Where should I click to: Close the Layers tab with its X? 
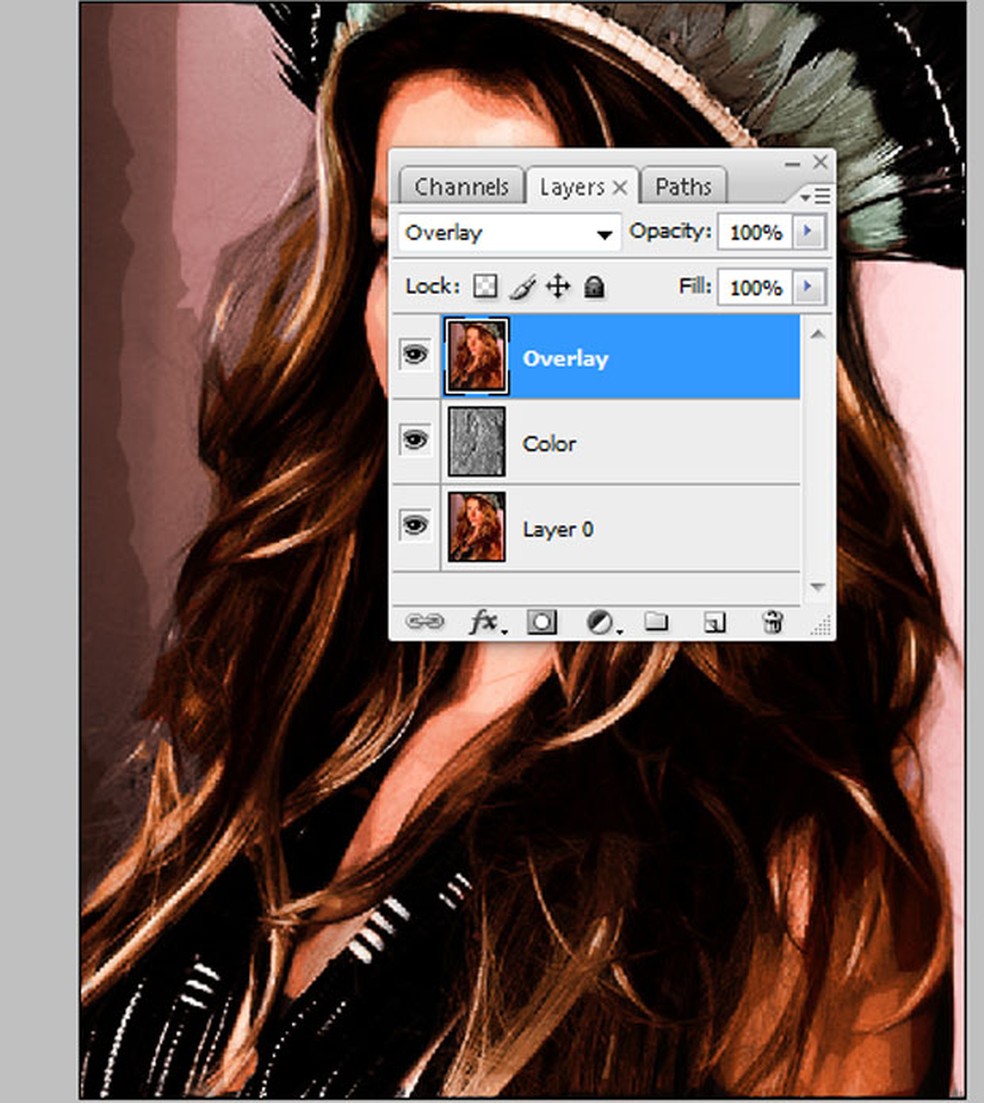[620, 188]
